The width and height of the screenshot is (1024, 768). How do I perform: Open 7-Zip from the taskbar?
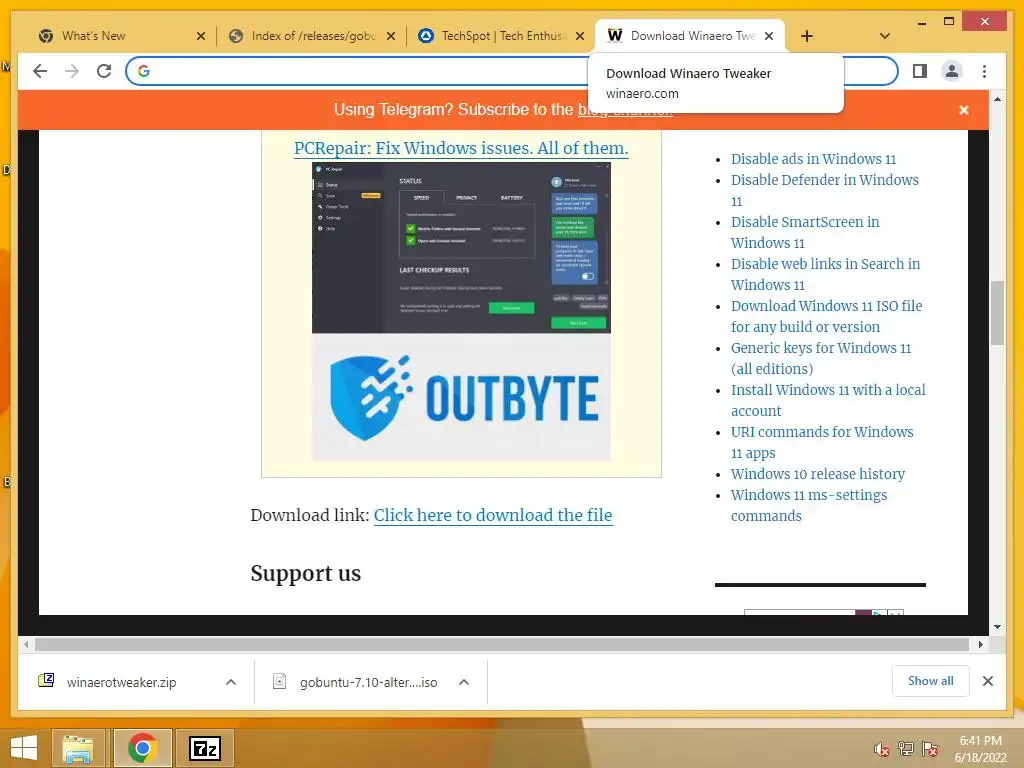pos(205,748)
